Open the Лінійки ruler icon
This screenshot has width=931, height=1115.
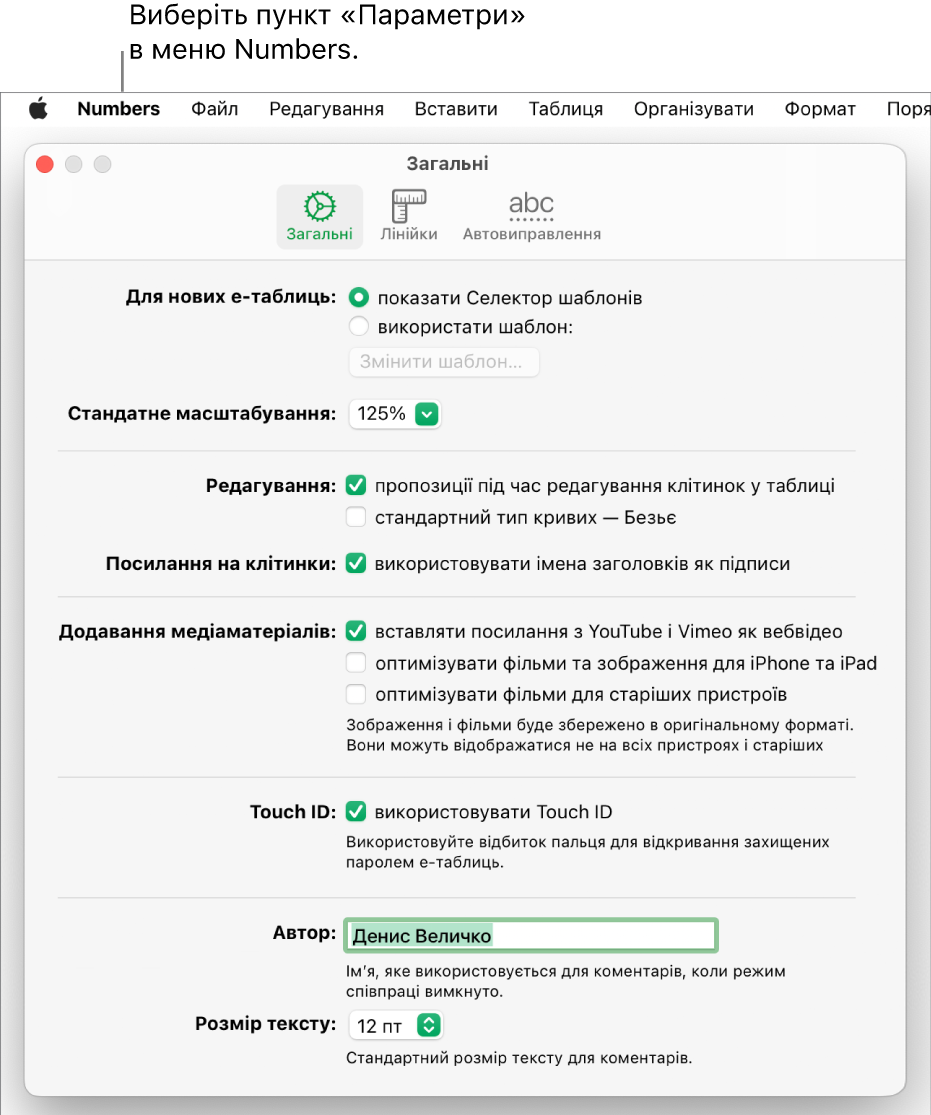point(409,217)
